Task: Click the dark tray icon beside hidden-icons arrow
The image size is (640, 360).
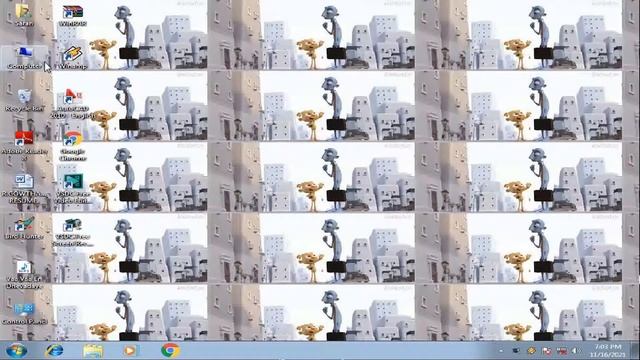Action: pos(516,351)
